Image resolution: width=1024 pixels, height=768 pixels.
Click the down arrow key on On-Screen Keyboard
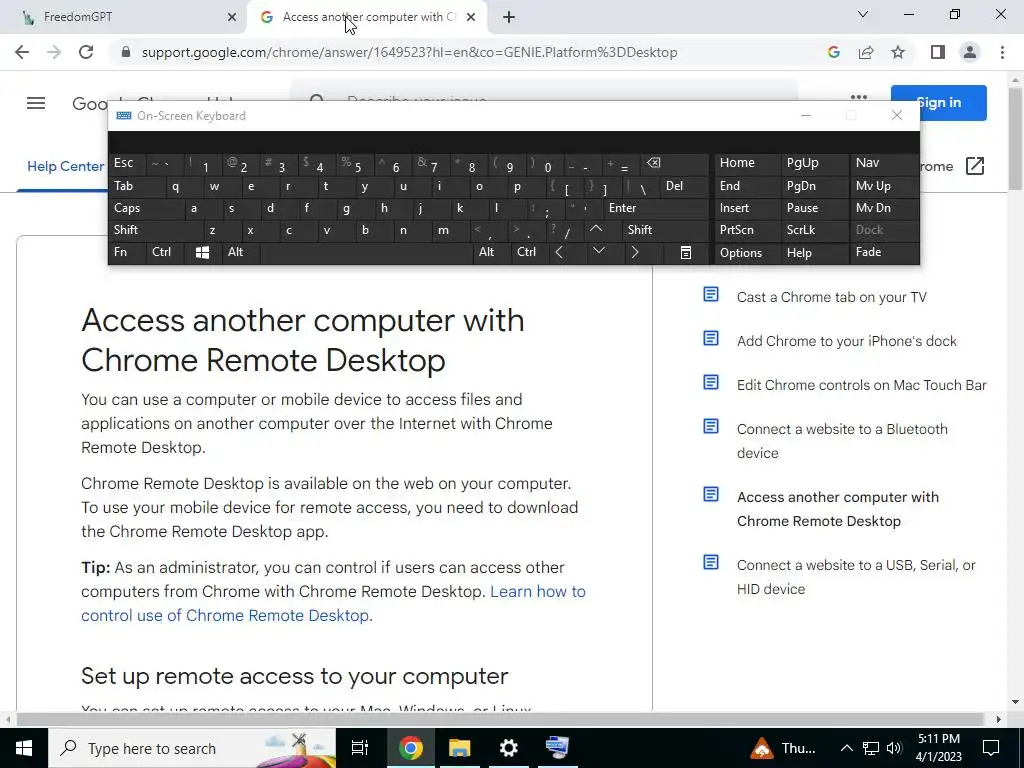(x=598, y=251)
